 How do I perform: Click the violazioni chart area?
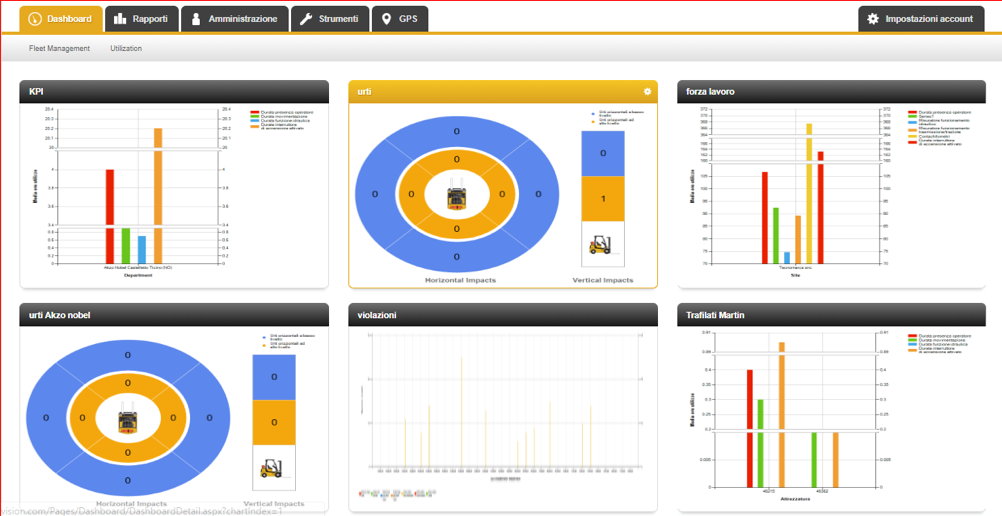coord(502,400)
